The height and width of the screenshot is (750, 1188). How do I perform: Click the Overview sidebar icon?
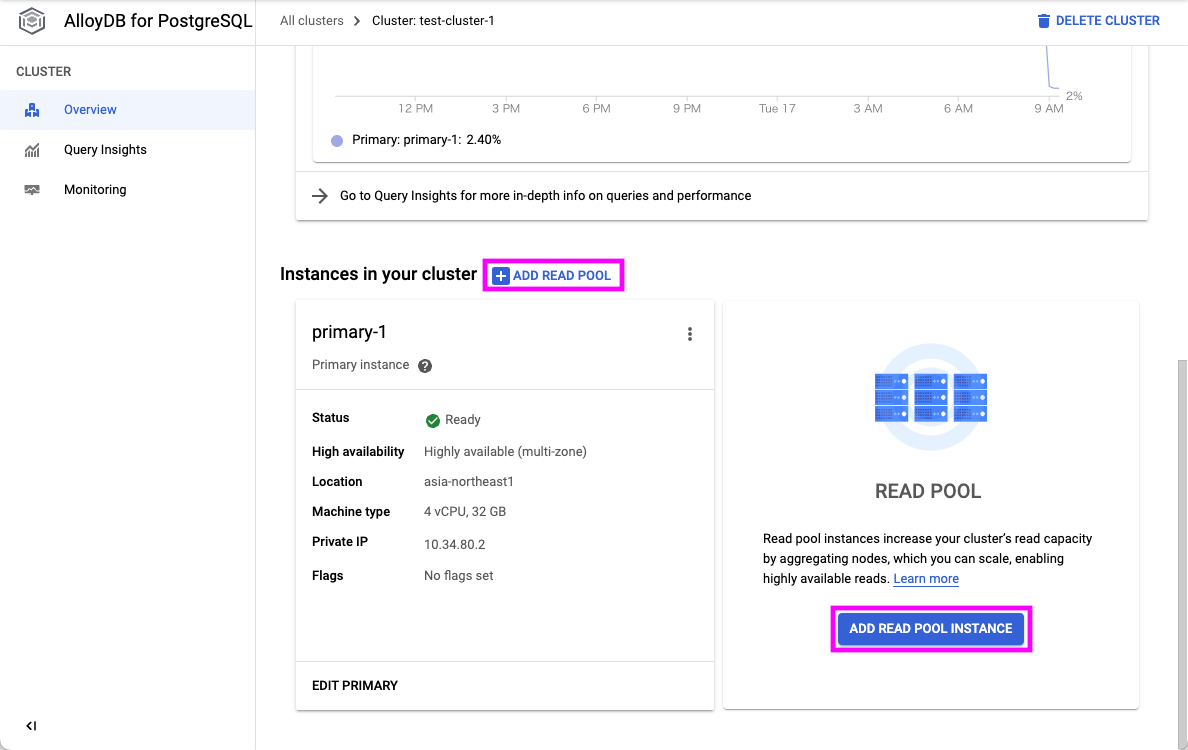click(32, 110)
